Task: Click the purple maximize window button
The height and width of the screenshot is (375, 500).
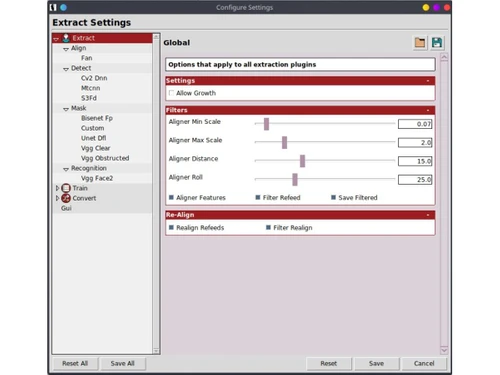Action: pos(436,7)
